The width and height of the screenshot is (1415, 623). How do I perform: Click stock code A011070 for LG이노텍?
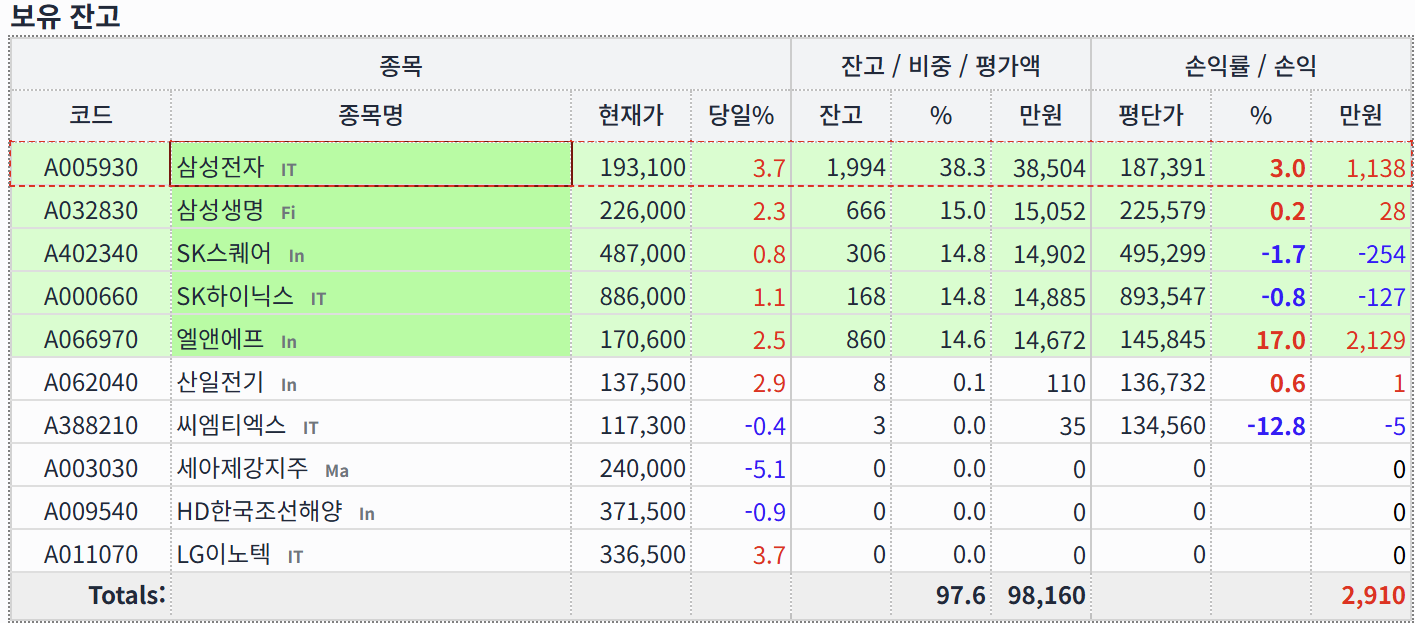pyautogui.click(x=90, y=554)
